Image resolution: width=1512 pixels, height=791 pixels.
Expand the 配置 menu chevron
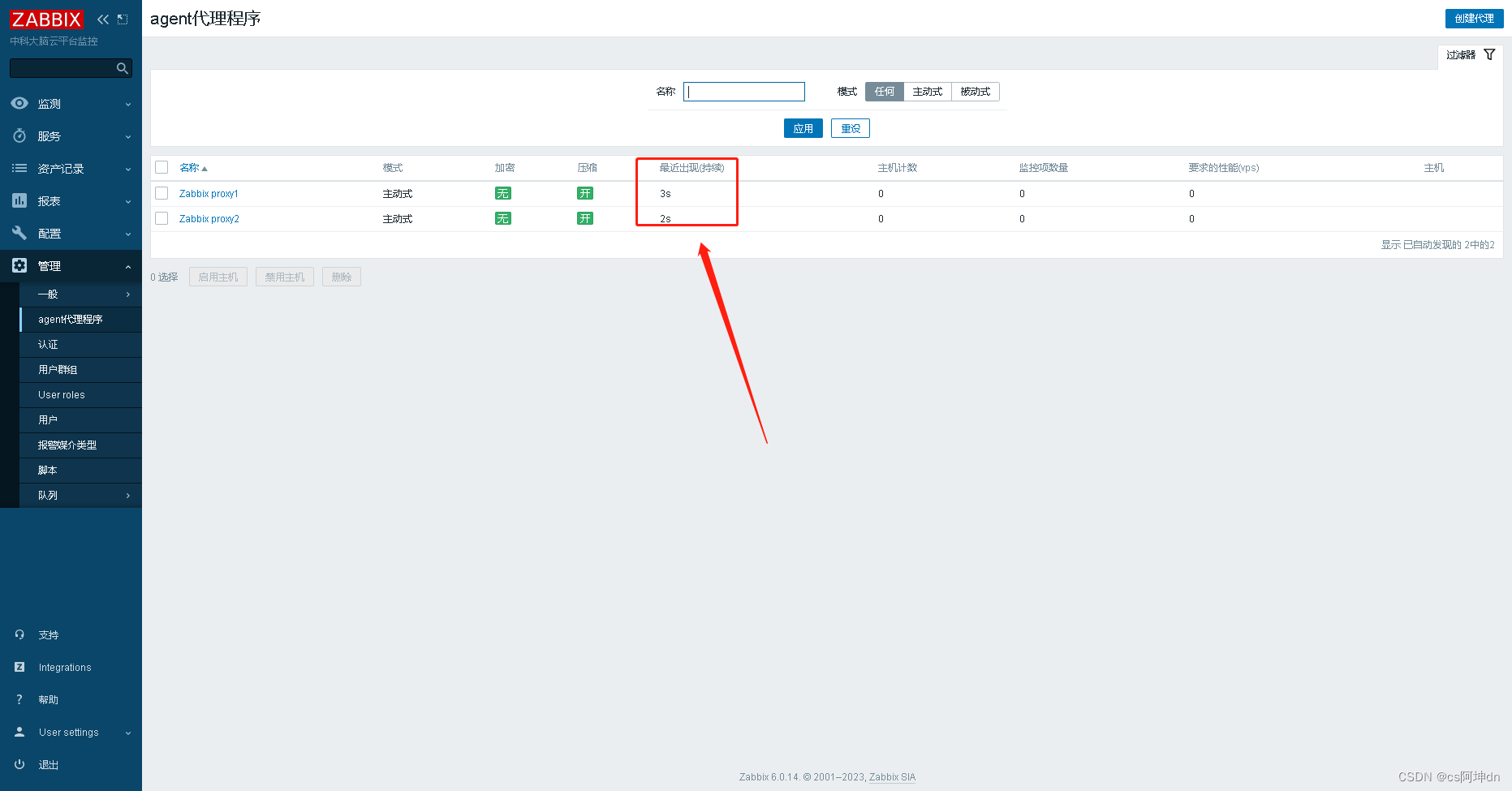click(128, 234)
